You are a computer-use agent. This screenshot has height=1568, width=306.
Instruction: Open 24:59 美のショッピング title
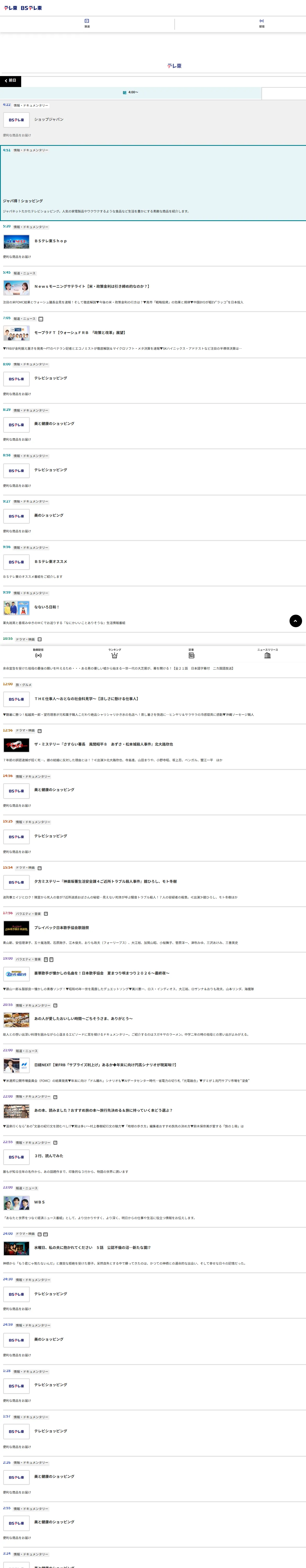pyautogui.click(x=49, y=1339)
